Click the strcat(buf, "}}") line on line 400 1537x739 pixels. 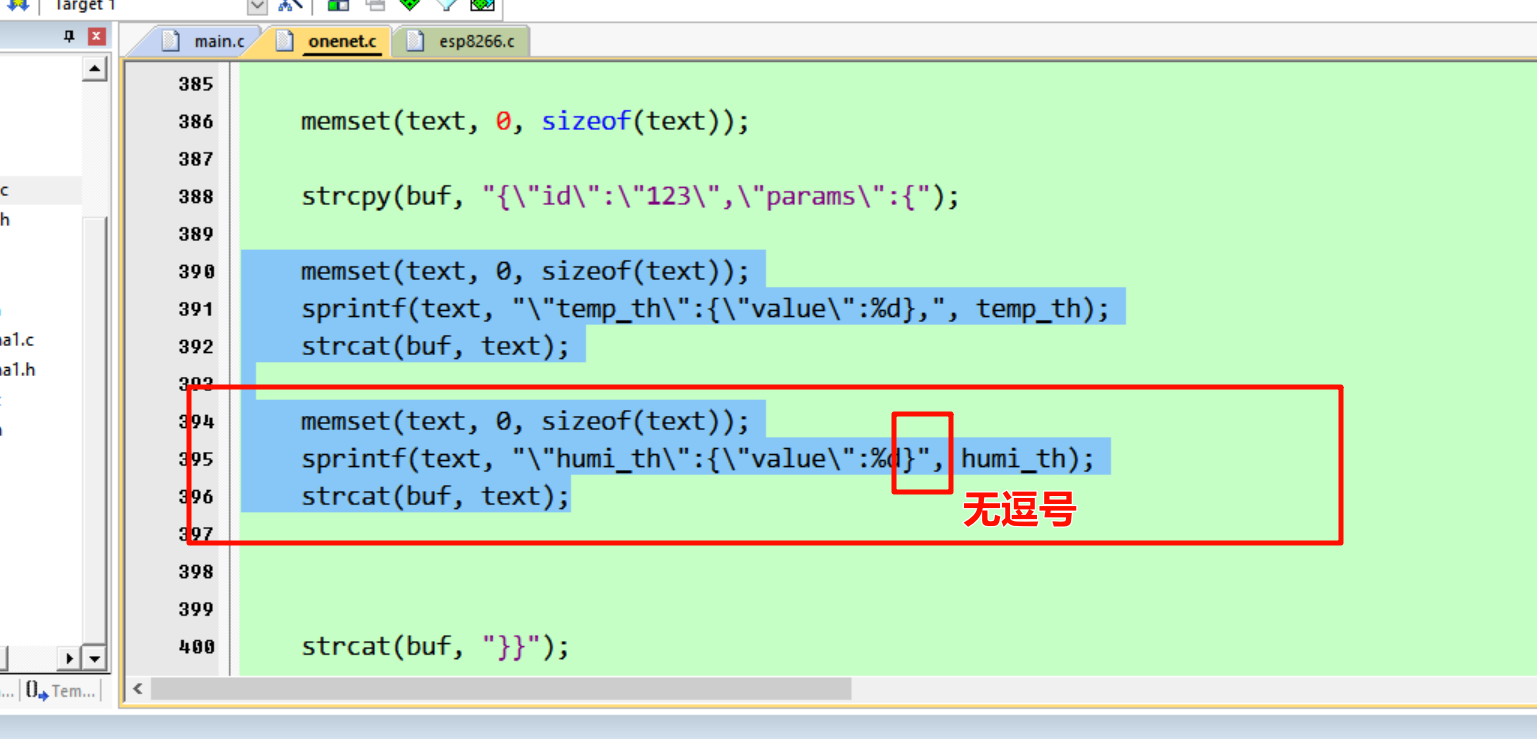(x=435, y=647)
